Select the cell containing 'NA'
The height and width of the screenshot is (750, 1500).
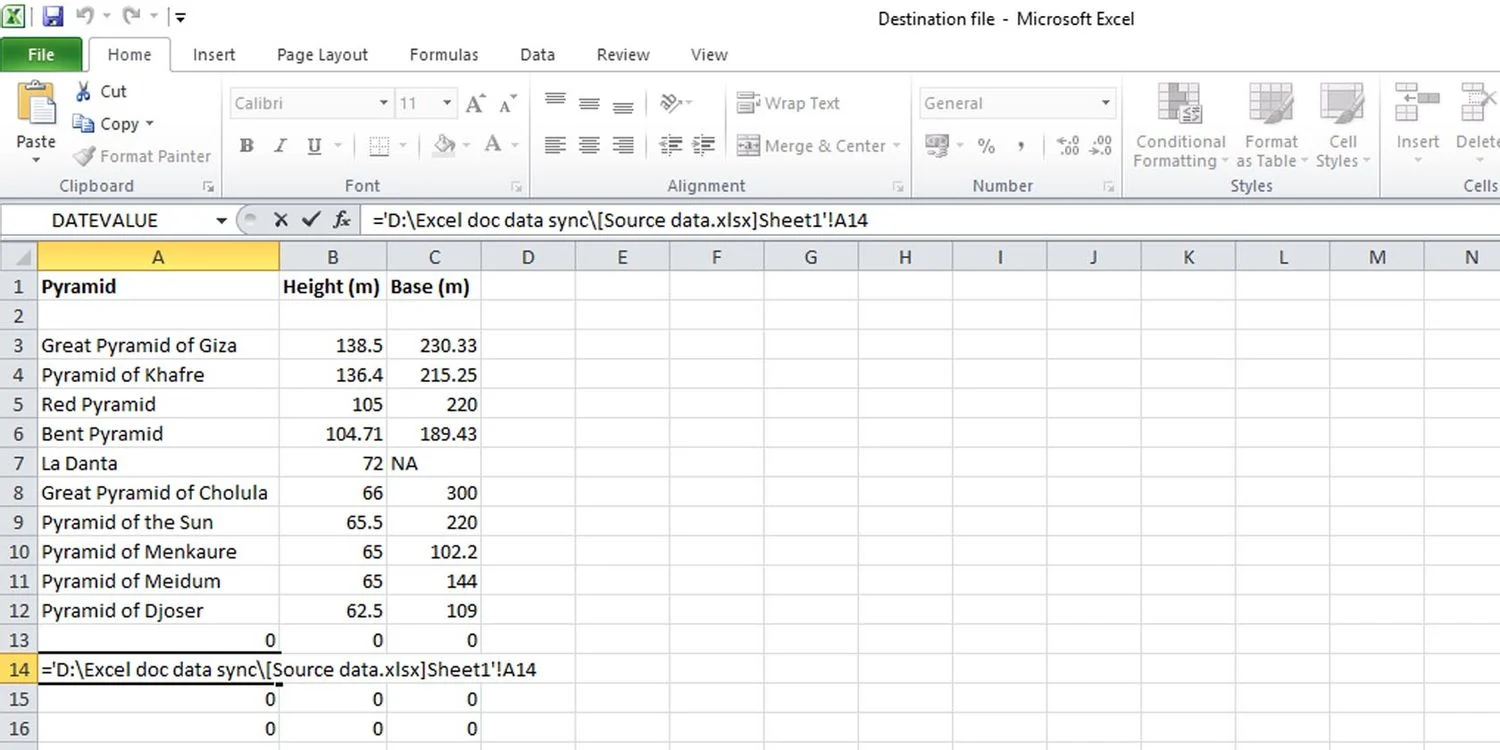coord(434,463)
